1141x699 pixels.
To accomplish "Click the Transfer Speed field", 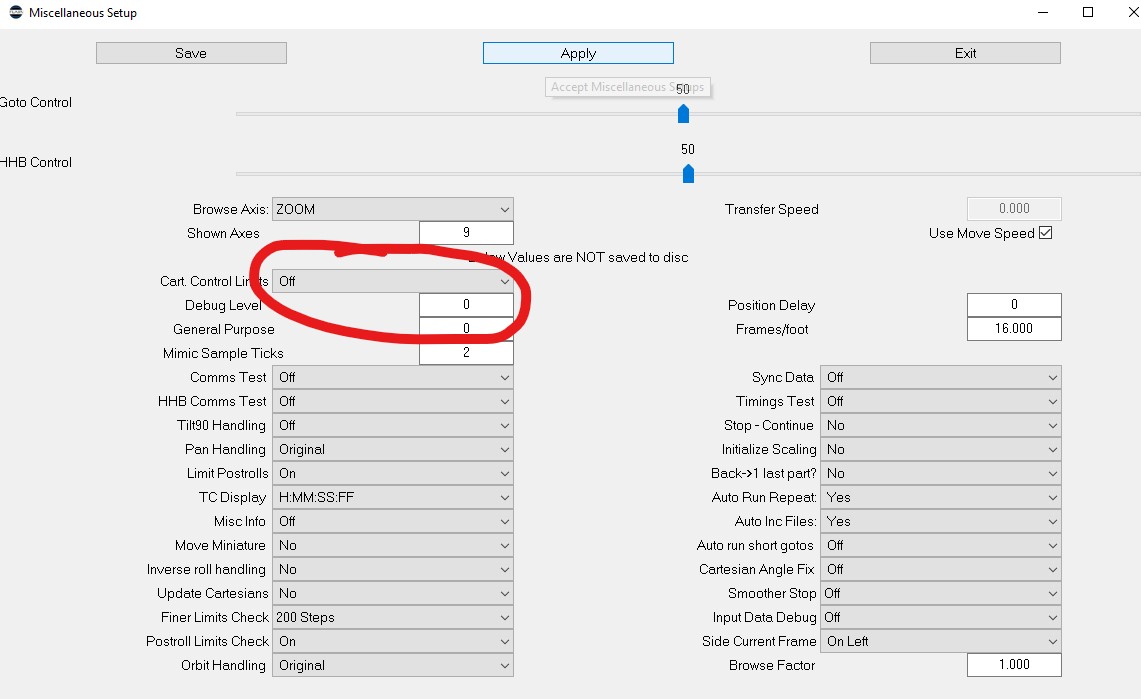I will 1014,209.
